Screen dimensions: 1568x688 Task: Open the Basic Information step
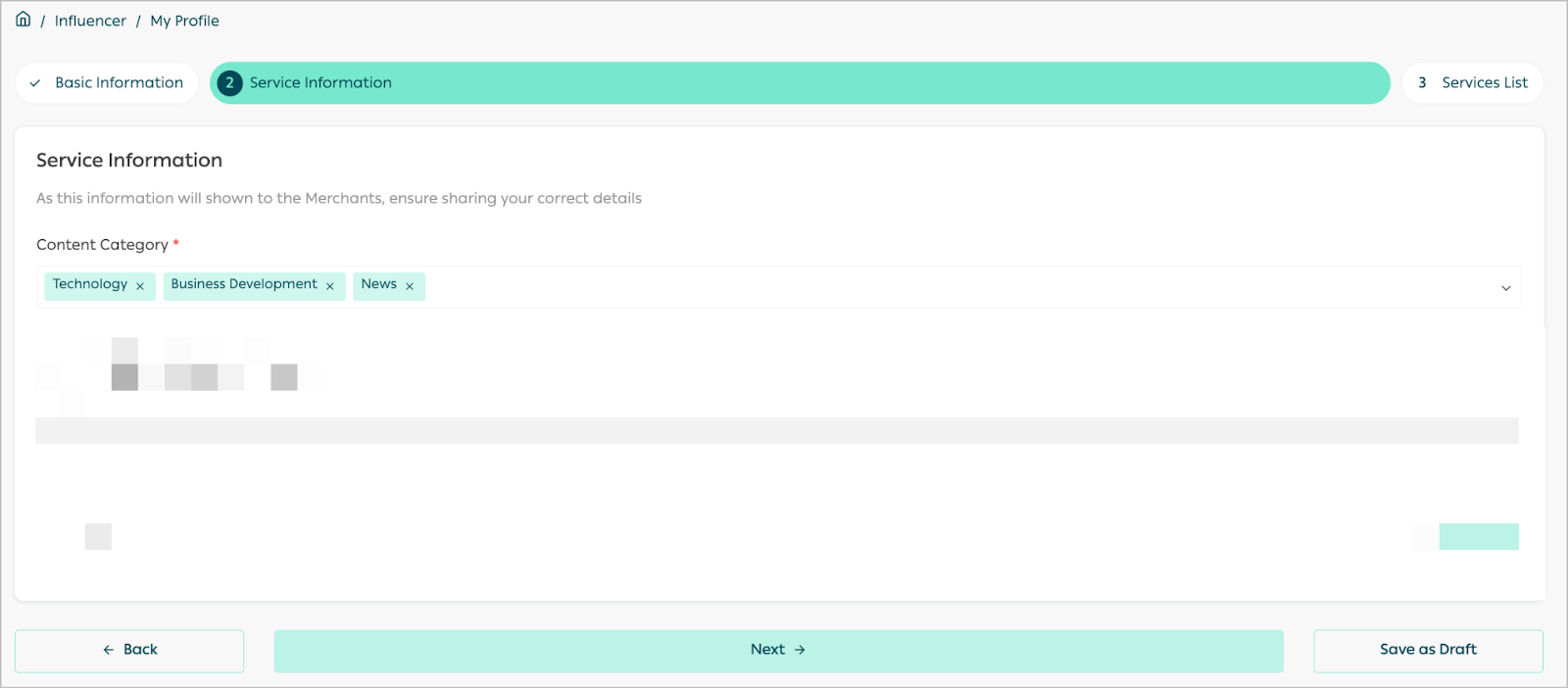coord(107,83)
